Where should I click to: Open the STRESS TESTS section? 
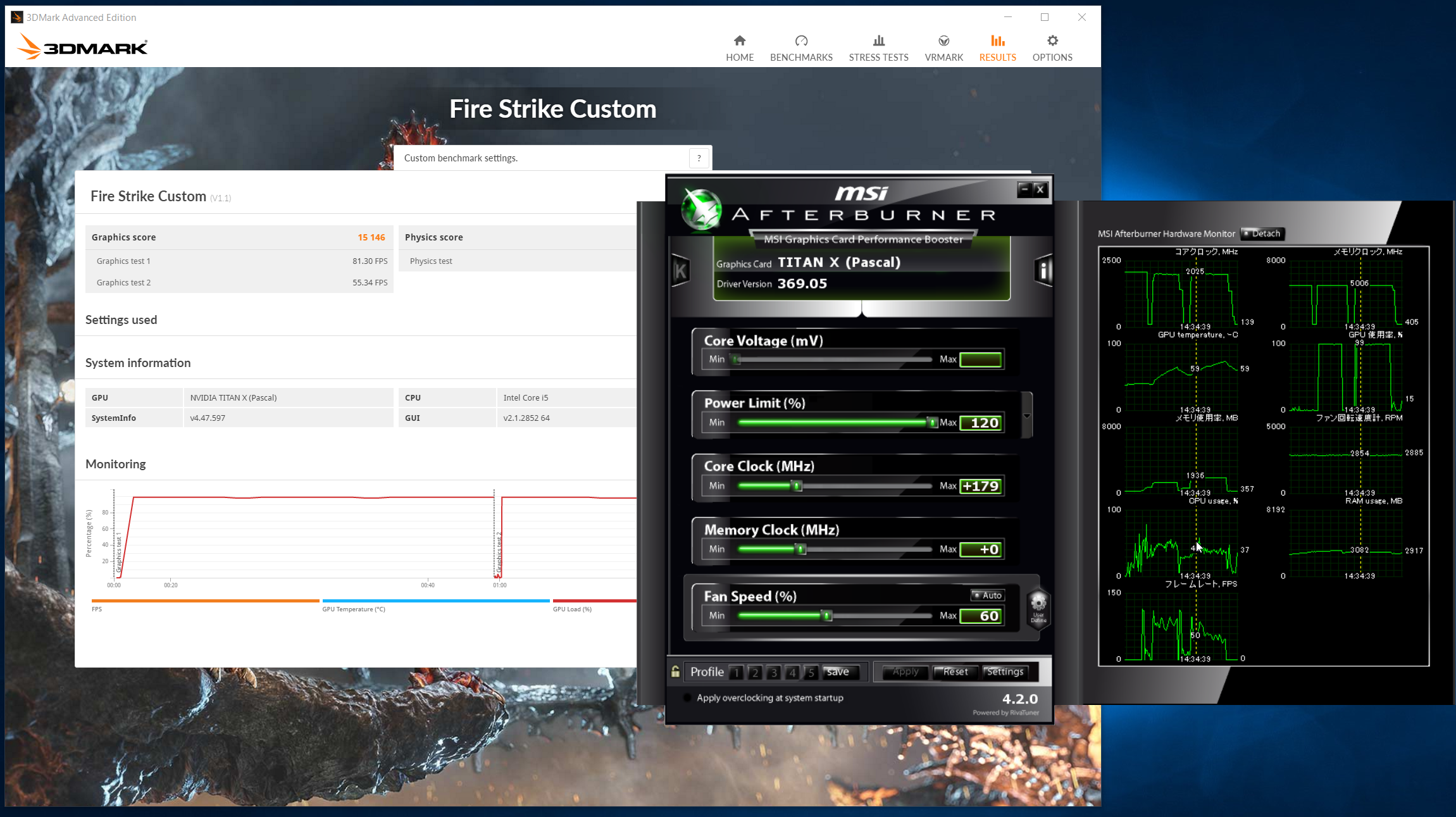point(878,48)
